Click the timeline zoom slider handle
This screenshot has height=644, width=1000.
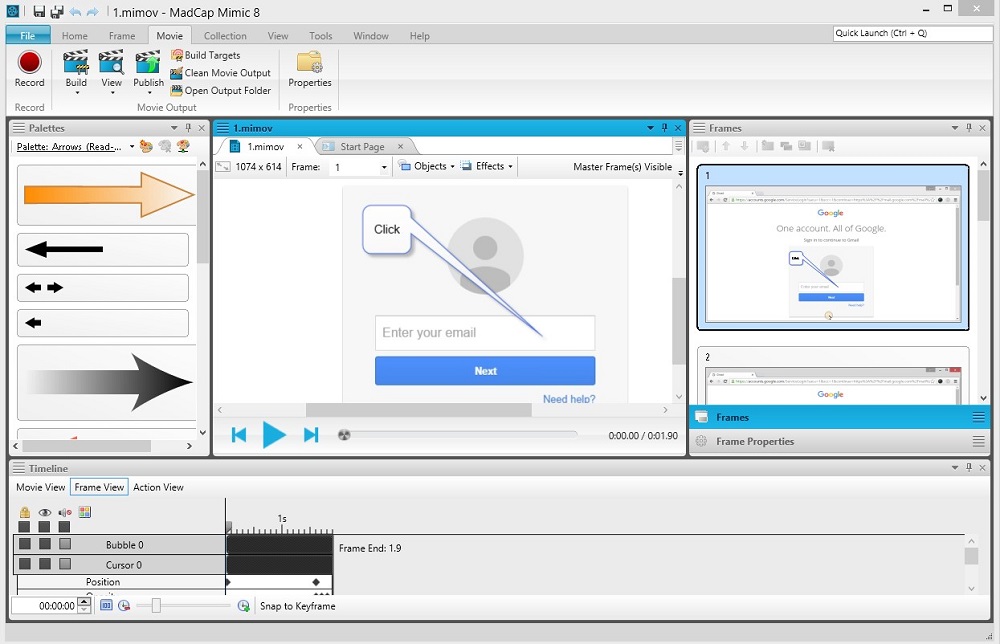(156, 605)
